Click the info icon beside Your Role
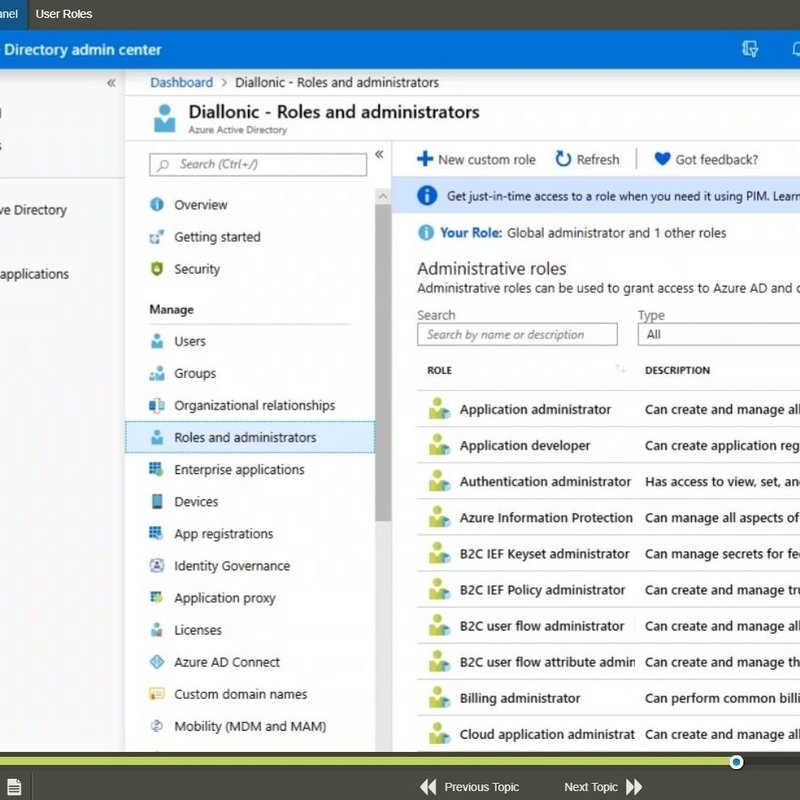 pos(426,233)
